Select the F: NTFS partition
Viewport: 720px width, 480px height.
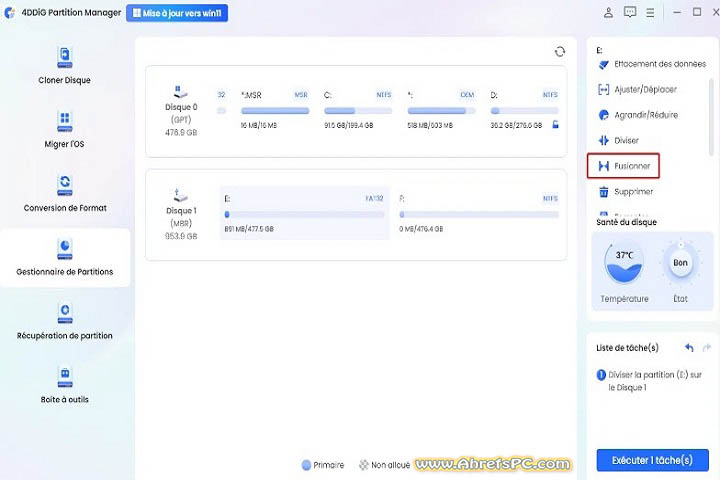tap(479, 213)
